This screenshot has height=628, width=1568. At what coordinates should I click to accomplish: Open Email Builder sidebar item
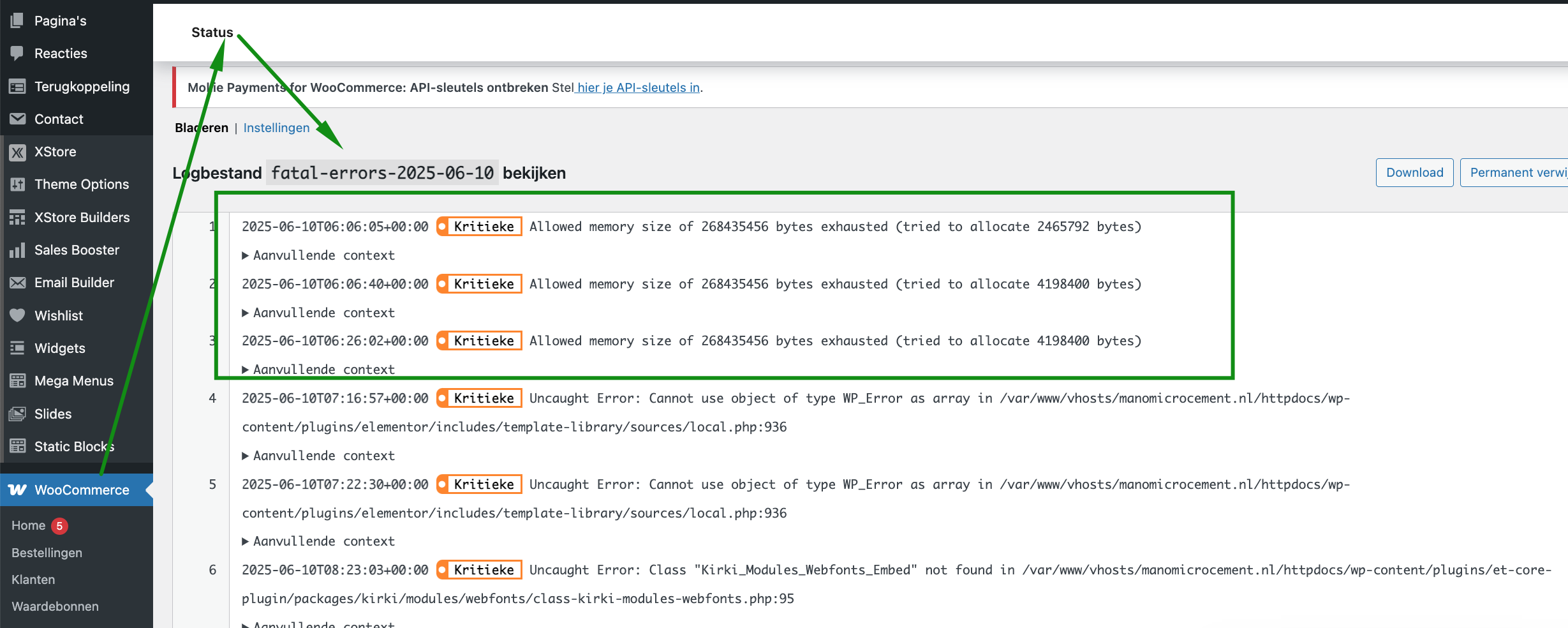(74, 283)
